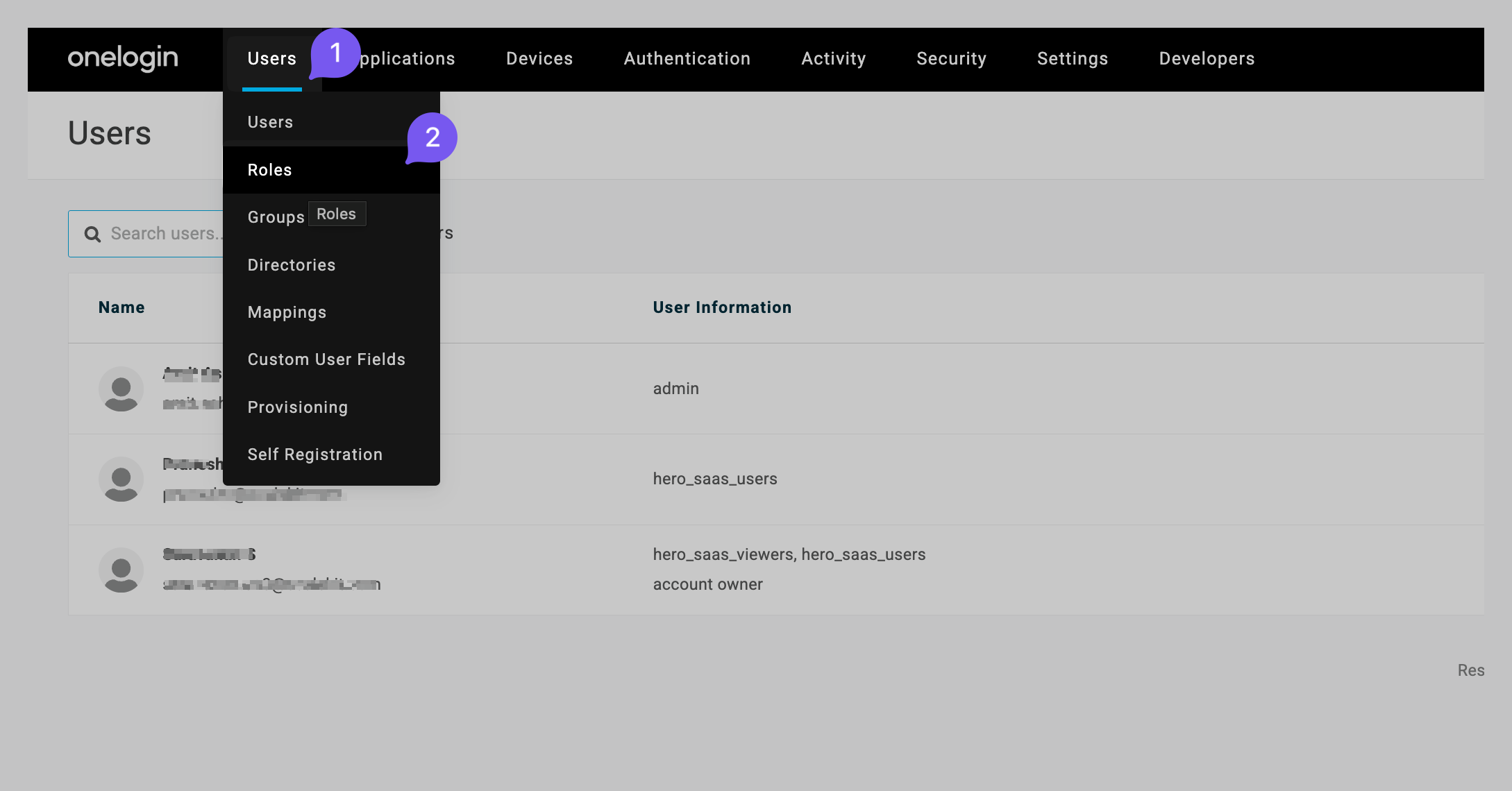Open the Developers navigation menu

(x=1206, y=58)
